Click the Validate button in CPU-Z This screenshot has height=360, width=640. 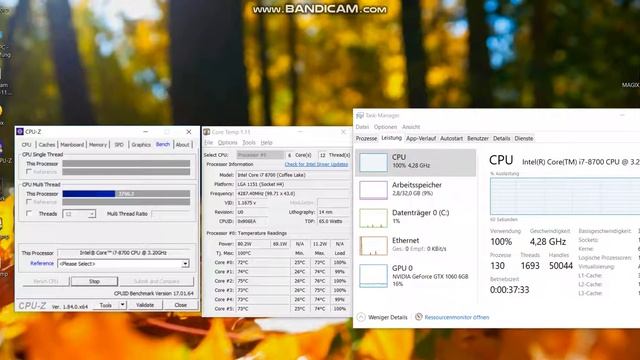(x=145, y=305)
